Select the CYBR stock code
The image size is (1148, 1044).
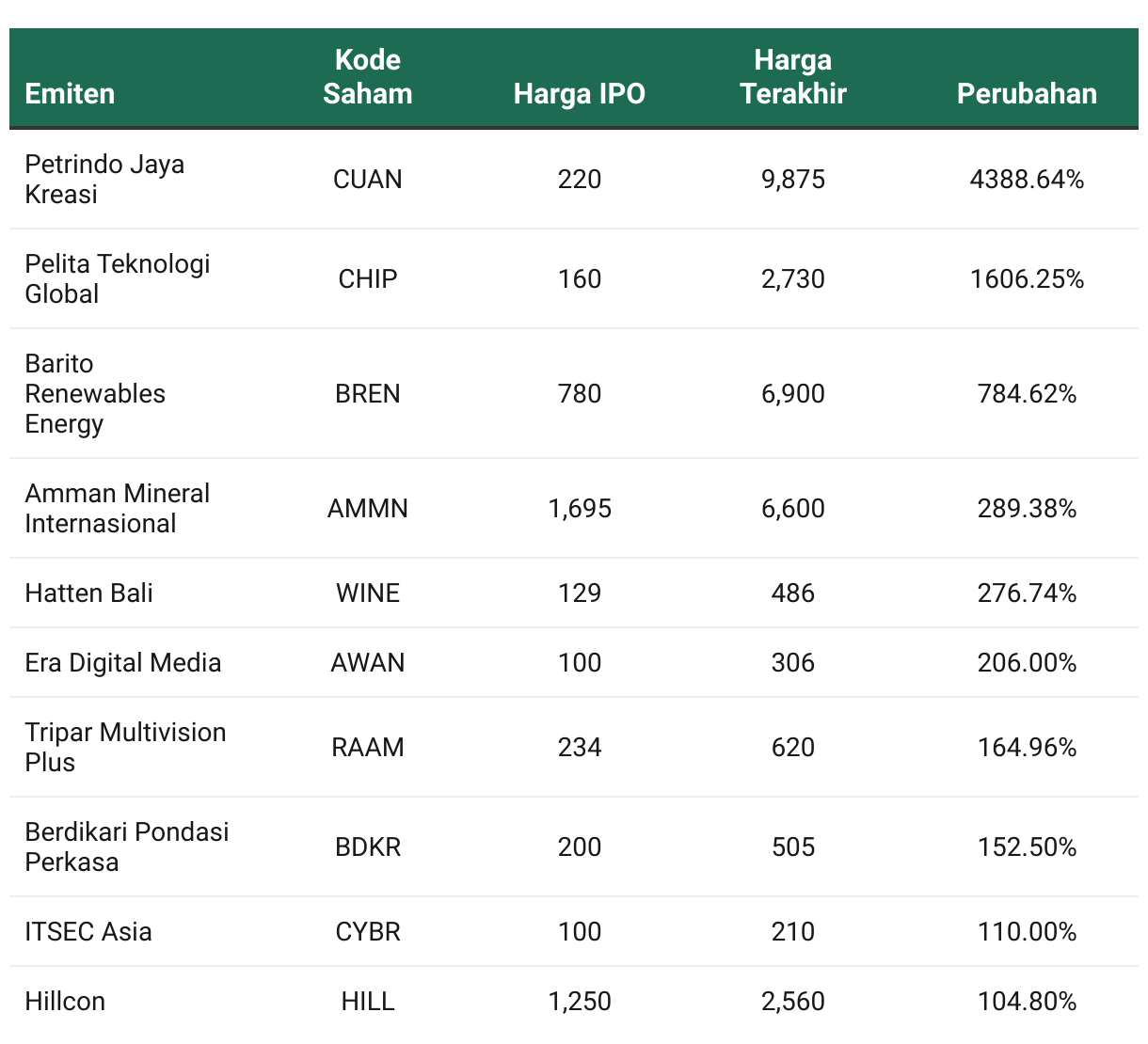pyautogui.click(x=367, y=931)
